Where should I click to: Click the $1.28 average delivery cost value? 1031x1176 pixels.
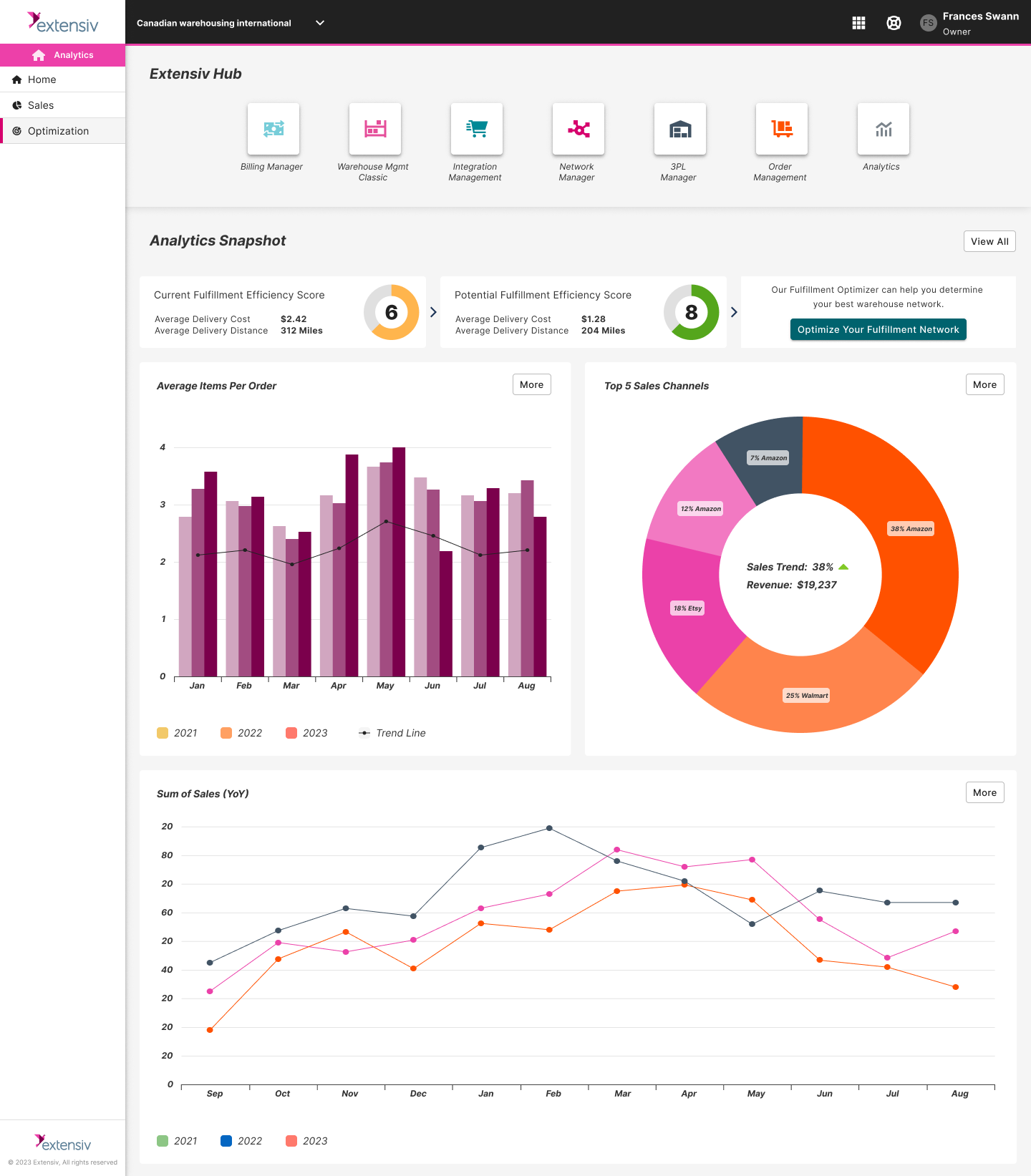594,319
